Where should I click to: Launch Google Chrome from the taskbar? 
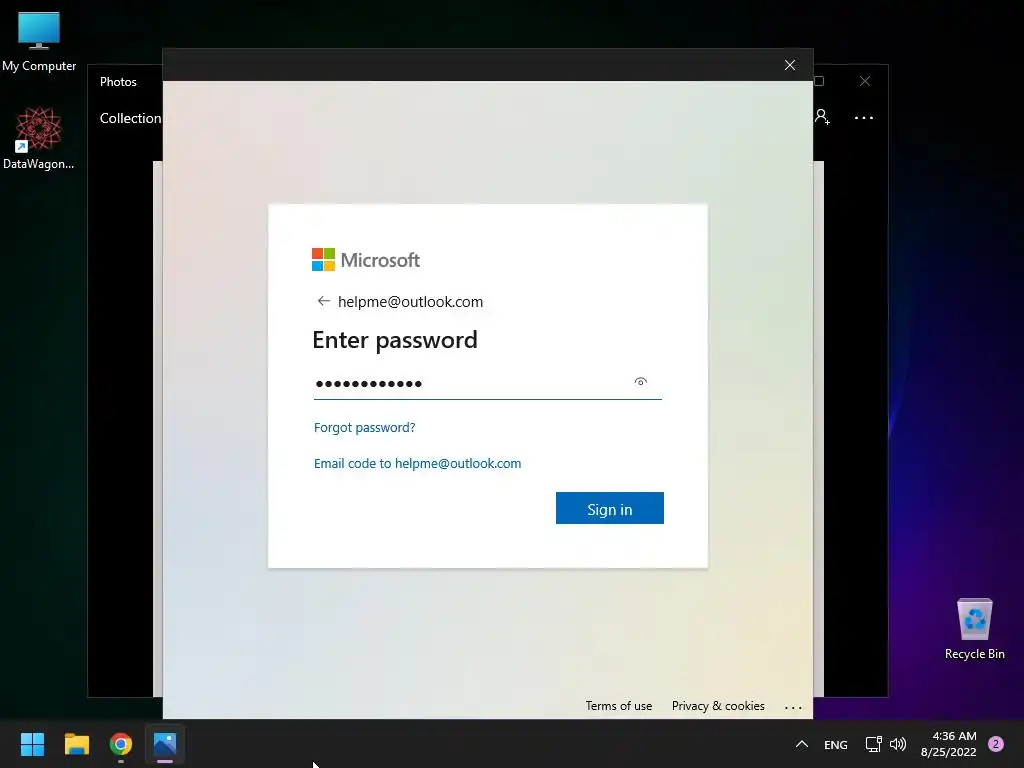121,744
